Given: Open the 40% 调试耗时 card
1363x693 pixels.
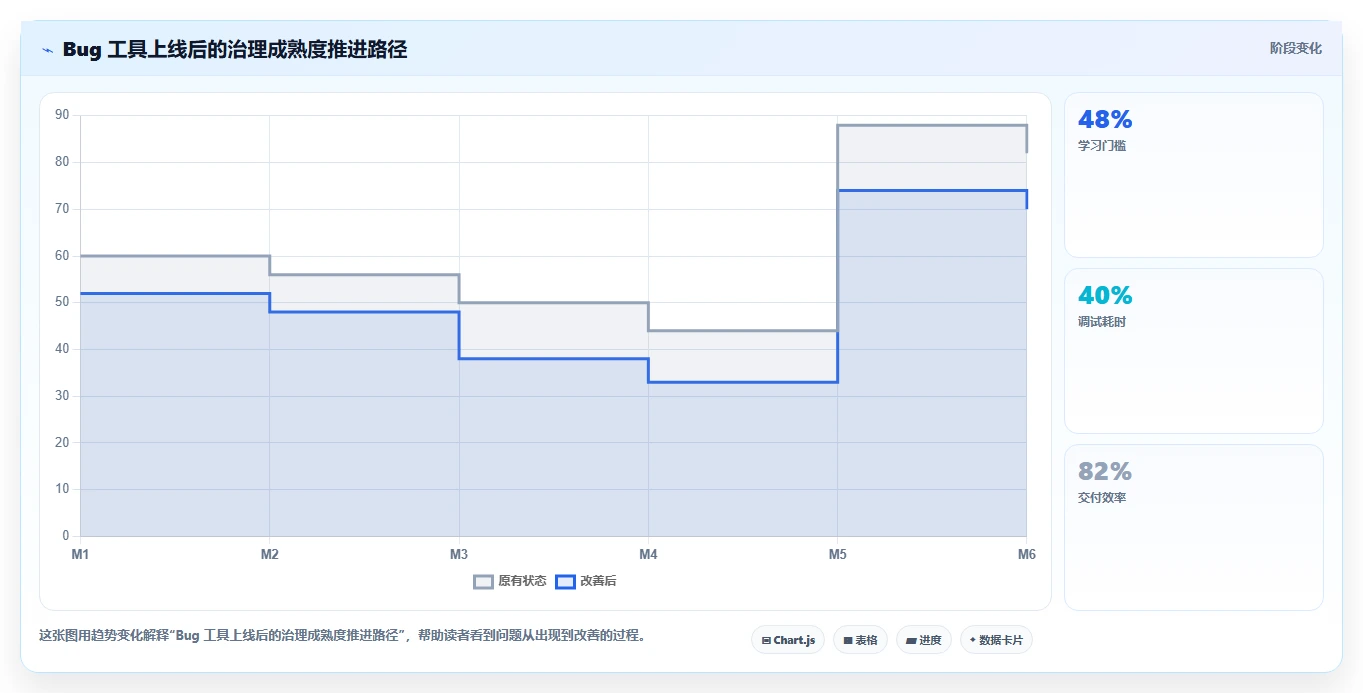Looking at the screenshot, I should tap(1194, 351).
